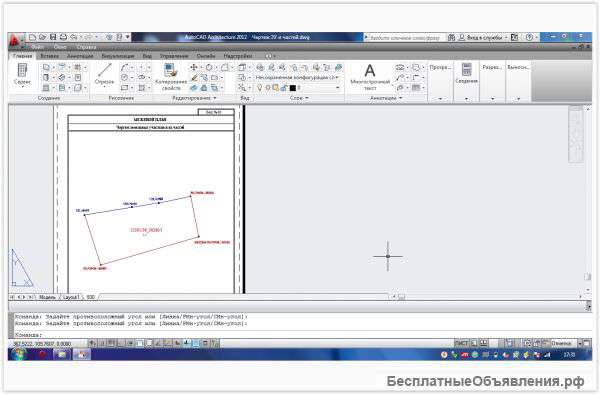Select the Move tool in Редактирование panel

(194, 67)
